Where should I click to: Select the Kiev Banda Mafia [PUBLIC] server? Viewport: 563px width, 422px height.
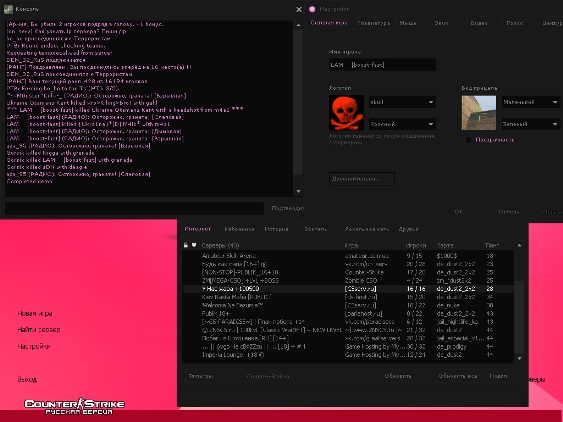348,297
